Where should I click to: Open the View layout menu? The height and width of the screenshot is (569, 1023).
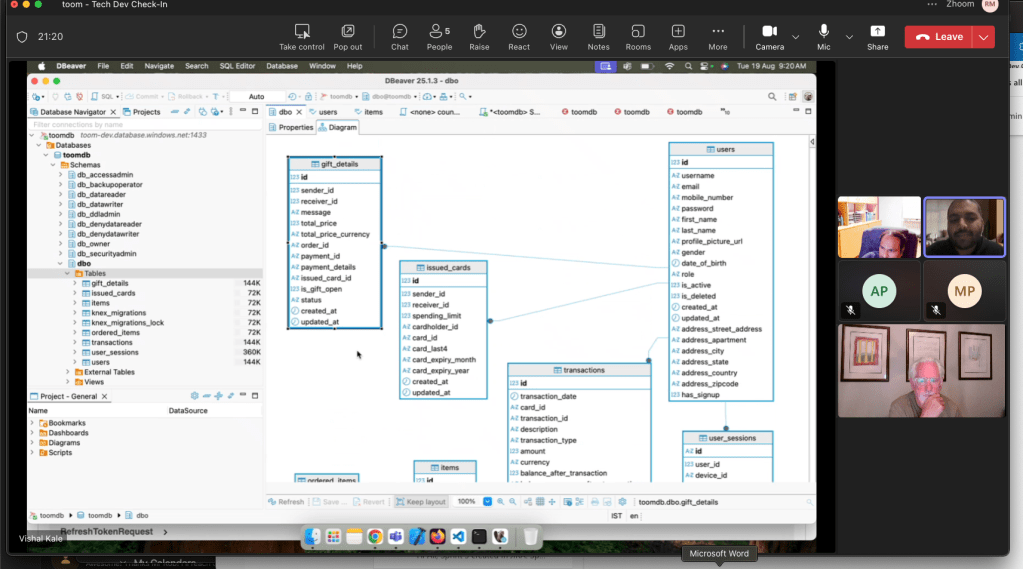[558, 37]
